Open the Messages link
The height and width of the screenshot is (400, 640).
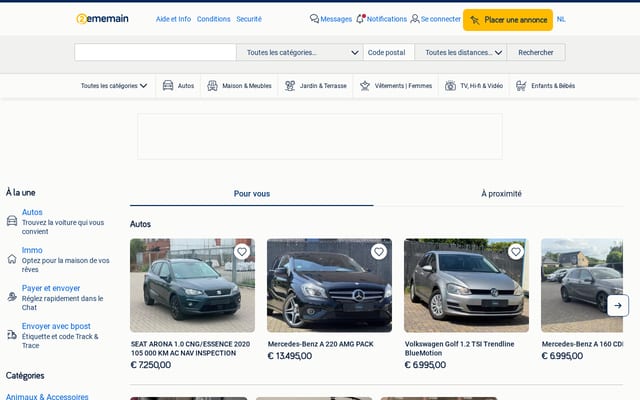tap(336, 19)
